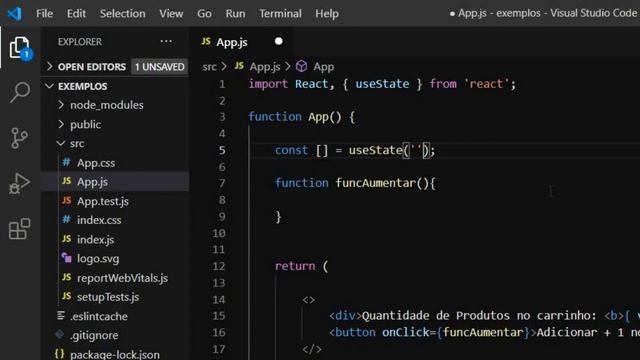The width and height of the screenshot is (640, 360).
Task: Click 'Quantidade de Produtos no carrinho' text
Action: coord(476,316)
